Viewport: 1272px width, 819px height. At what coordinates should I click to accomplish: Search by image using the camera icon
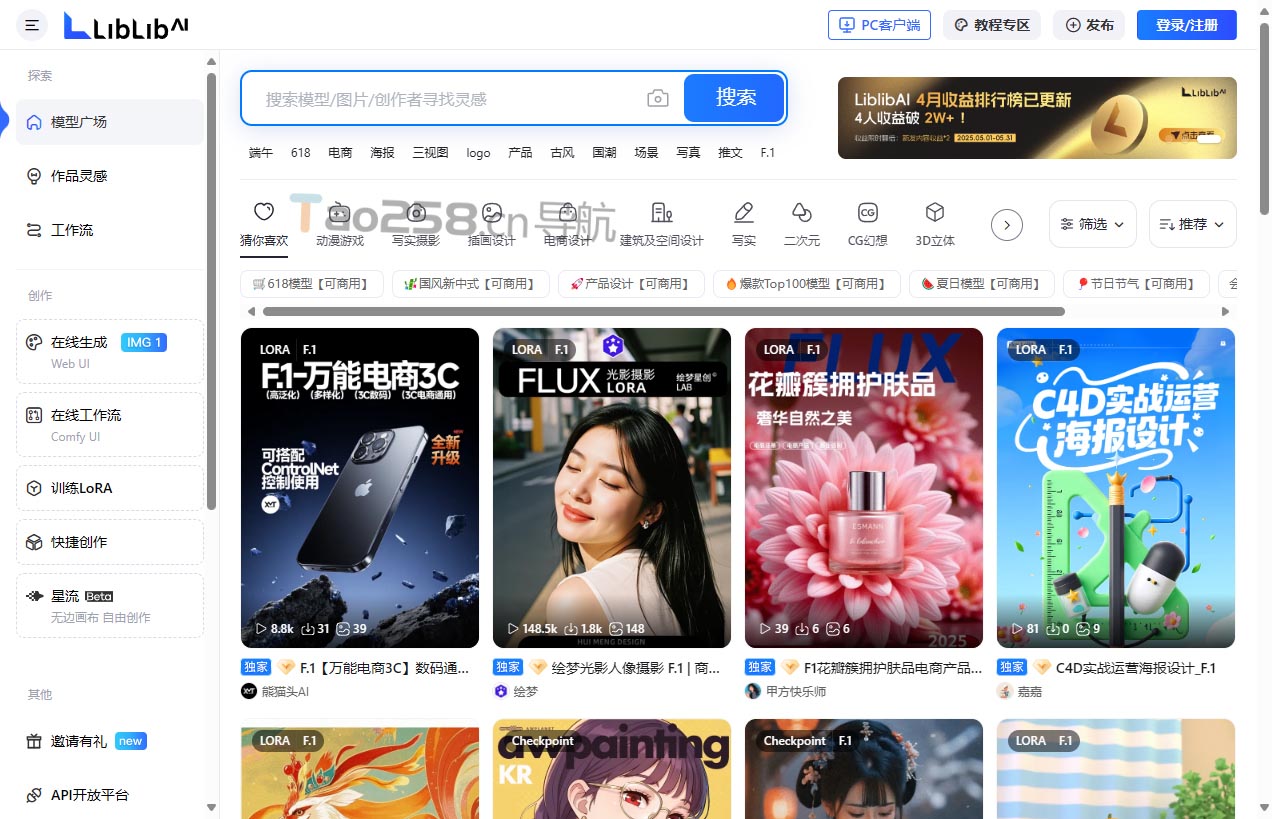tap(657, 98)
